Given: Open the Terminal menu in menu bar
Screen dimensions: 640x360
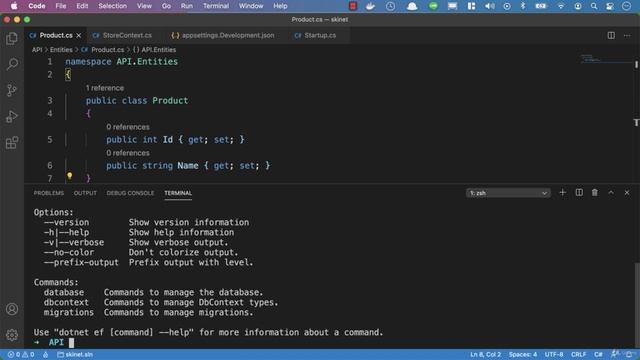Looking at the screenshot, I should point(216,6).
